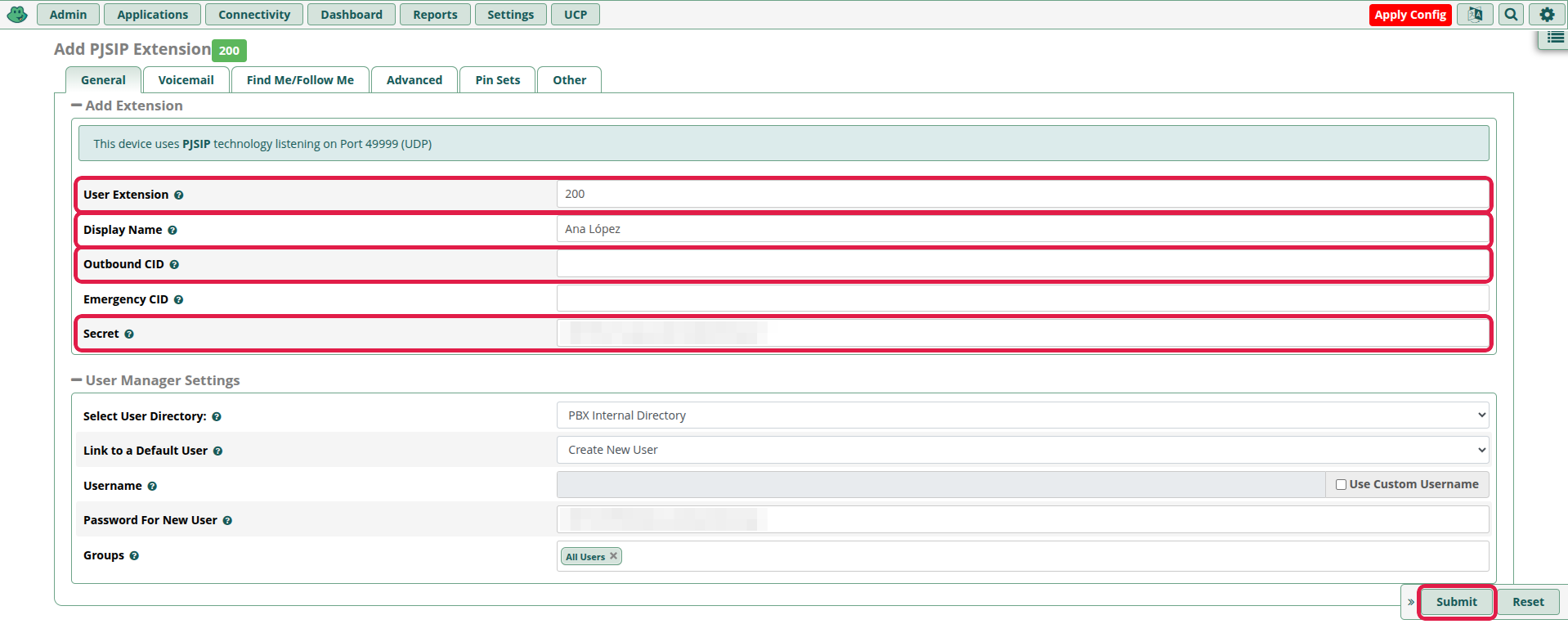1568x624 pixels.
Task: Enable Use Custom Username checkbox
Action: [1341, 485]
